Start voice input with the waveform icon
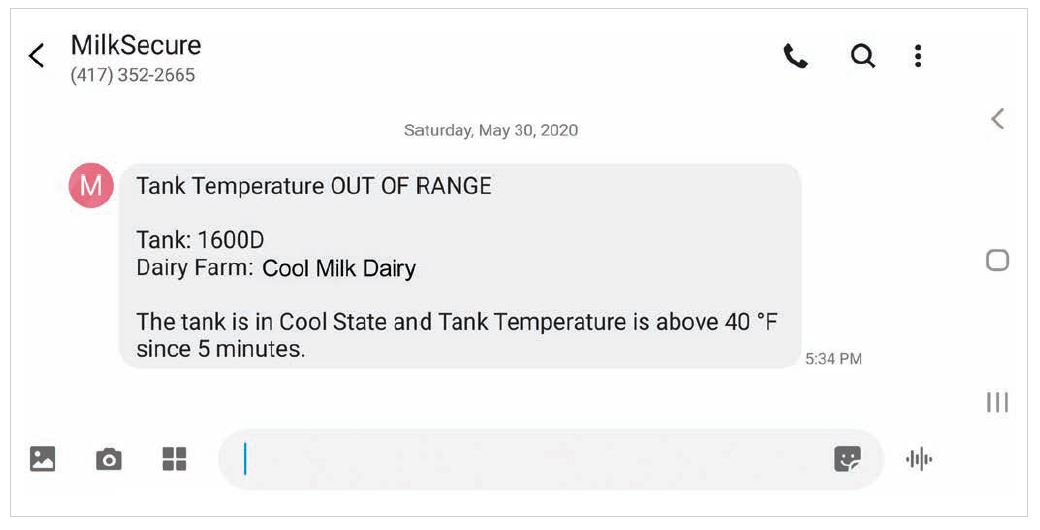 point(918,459)
